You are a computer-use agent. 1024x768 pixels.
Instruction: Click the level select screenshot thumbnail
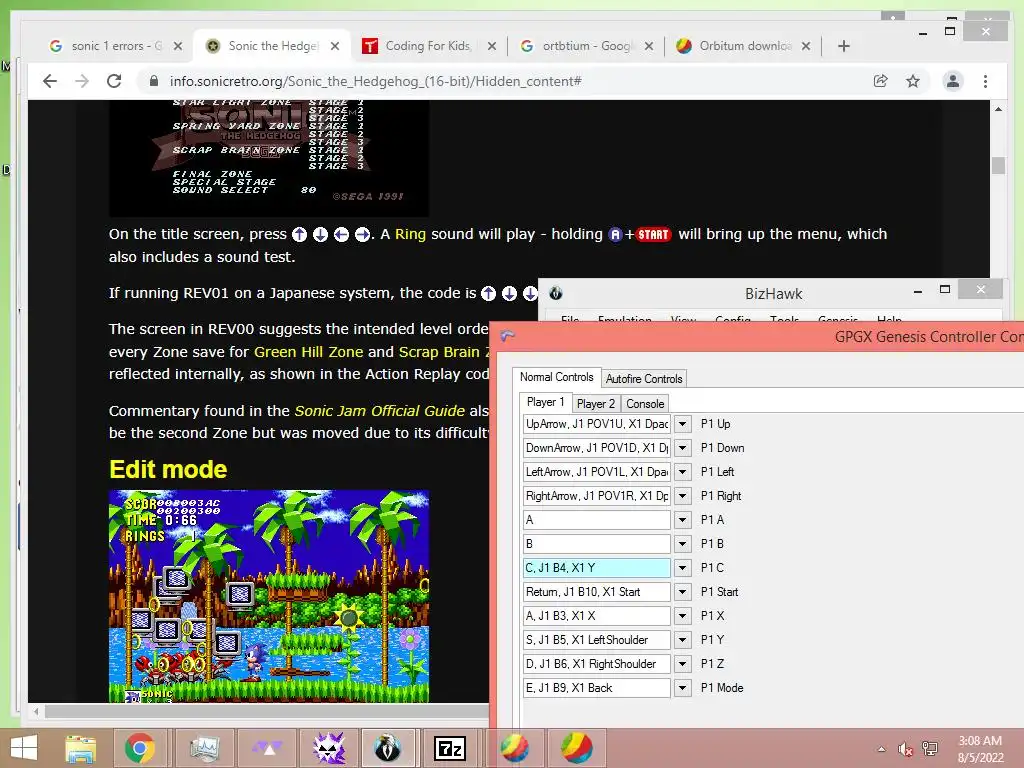point(268,158)
